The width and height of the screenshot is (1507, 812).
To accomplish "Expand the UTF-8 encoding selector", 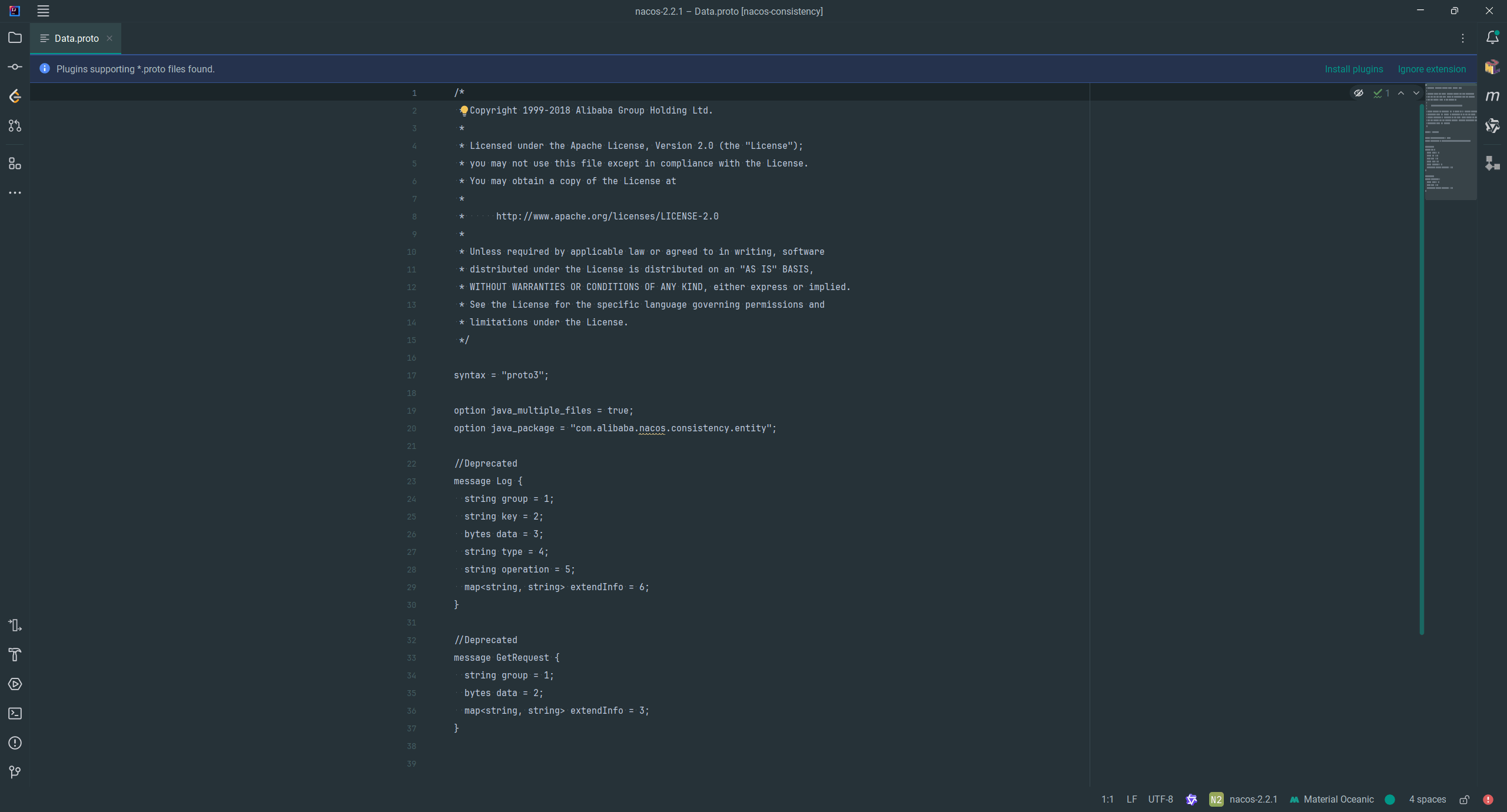I will click(x=1160, y=800).
